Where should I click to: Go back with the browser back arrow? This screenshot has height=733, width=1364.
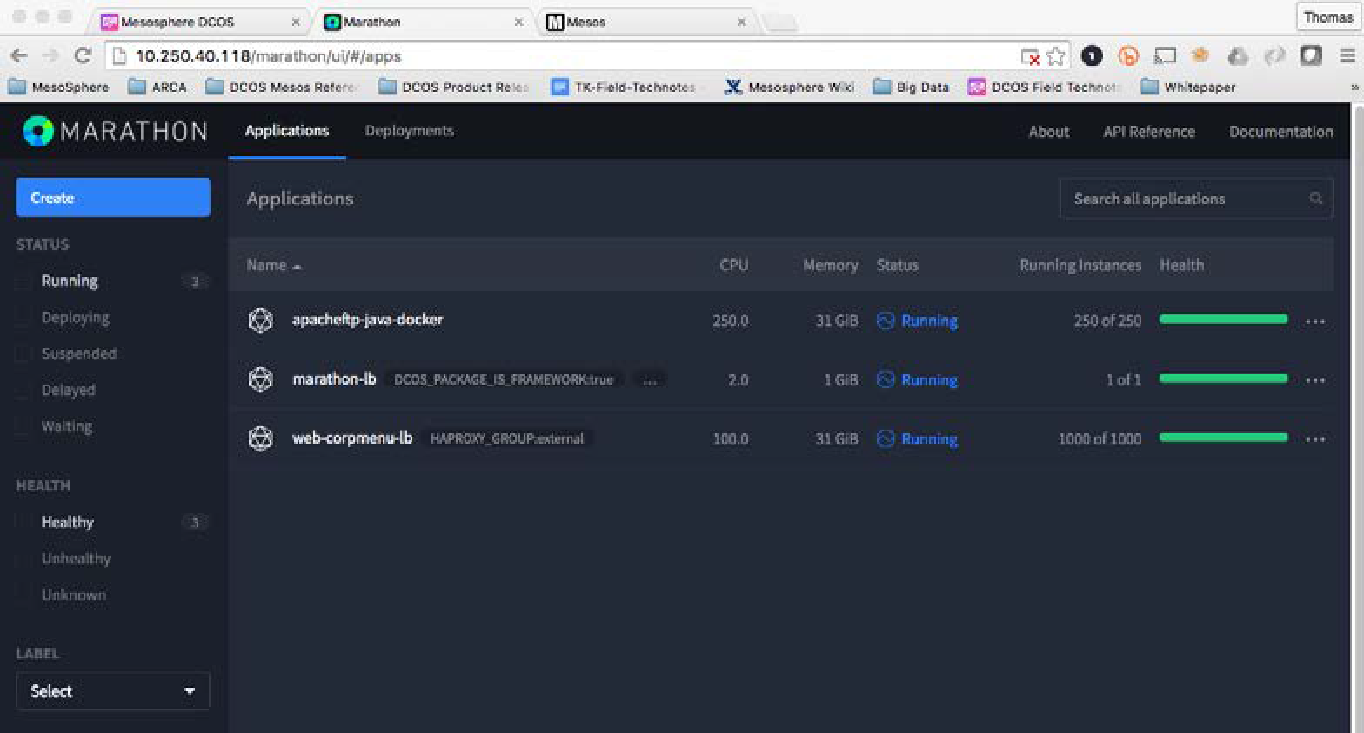point(19,57)
